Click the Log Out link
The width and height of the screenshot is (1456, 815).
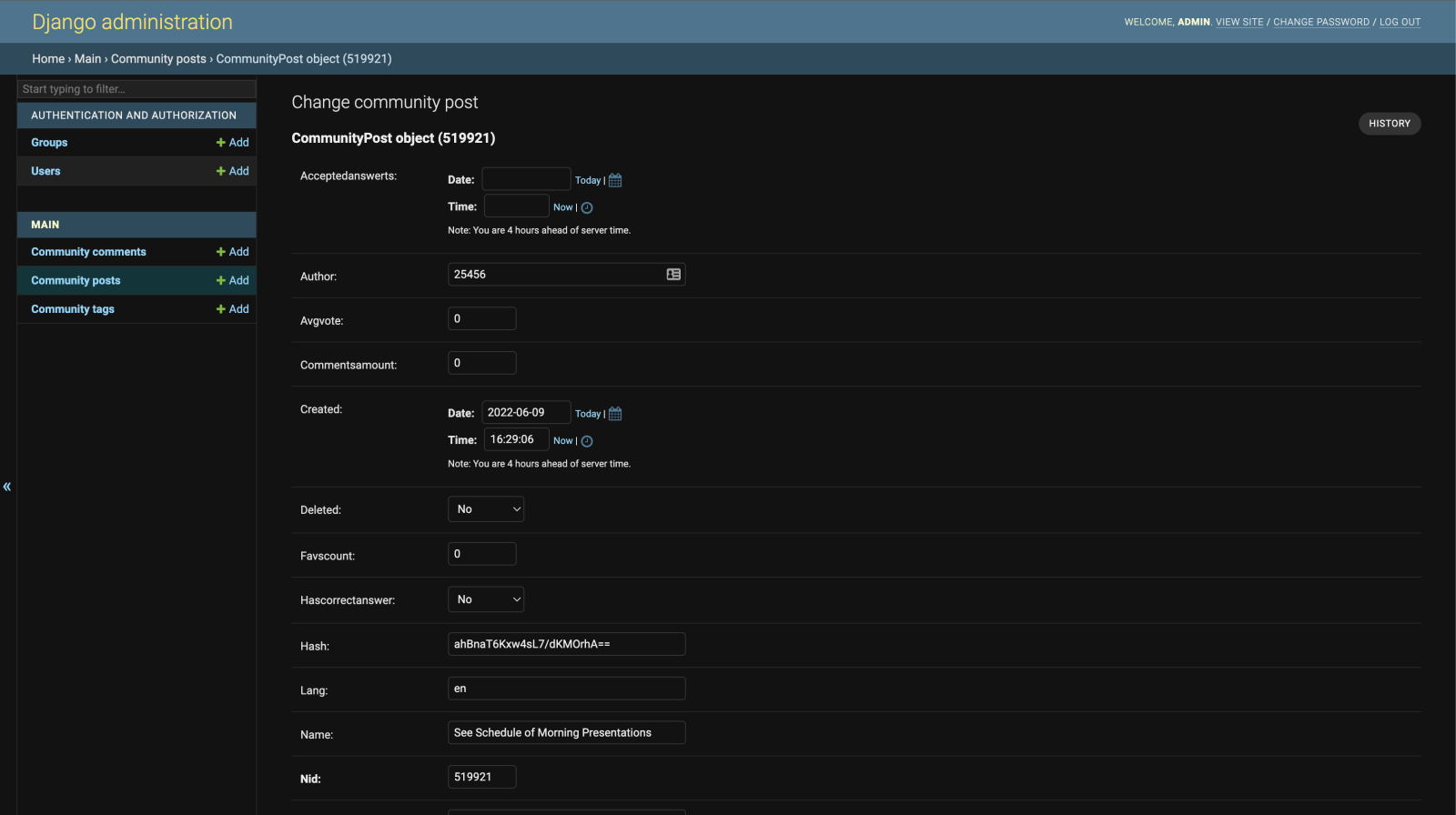click(1400, 22)
